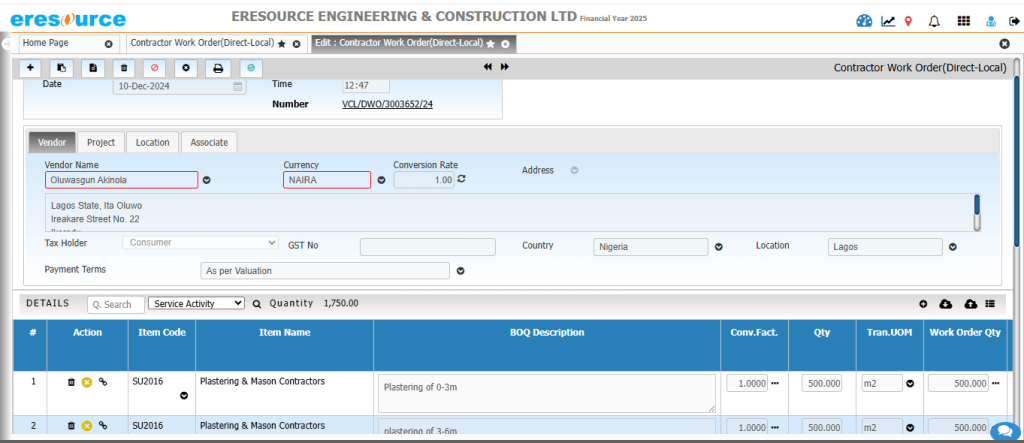The width and height of the screenshot is (1024, 443).
Task: Open the Service Activity select box
Action: pyautogui.click(x=197, y=303)
